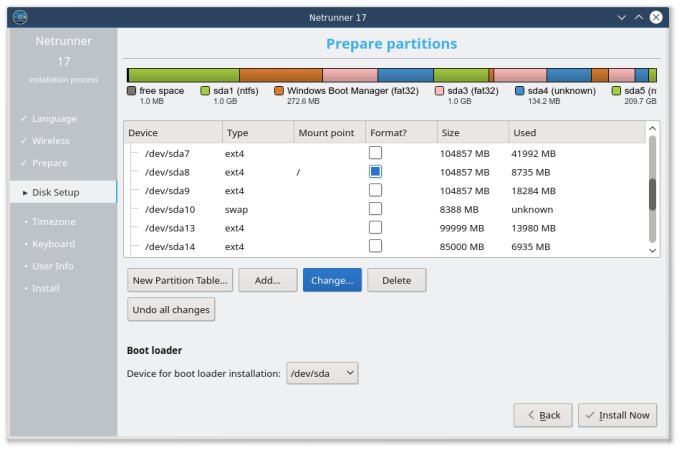Select the /dev/sda10 swap partition row

tap(385, 209)
